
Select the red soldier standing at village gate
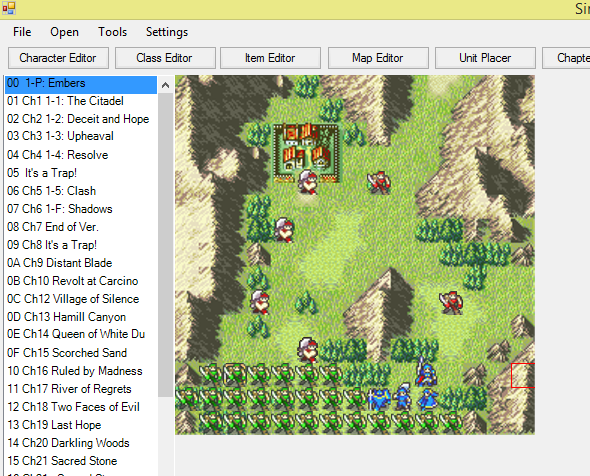308,182
